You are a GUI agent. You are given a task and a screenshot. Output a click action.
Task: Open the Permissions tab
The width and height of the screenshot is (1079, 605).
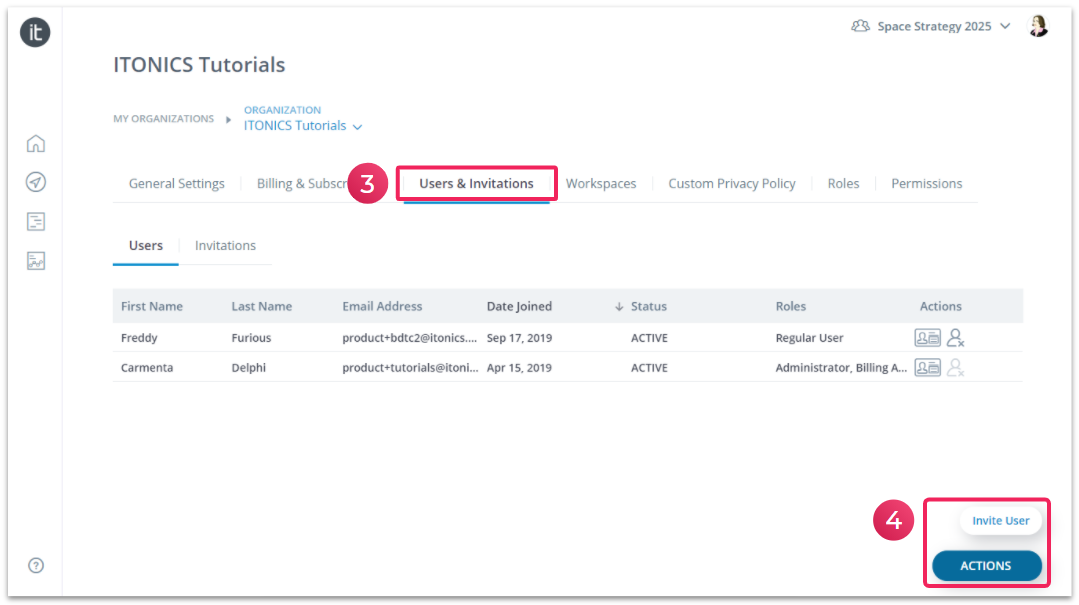(x=926, y=184)
